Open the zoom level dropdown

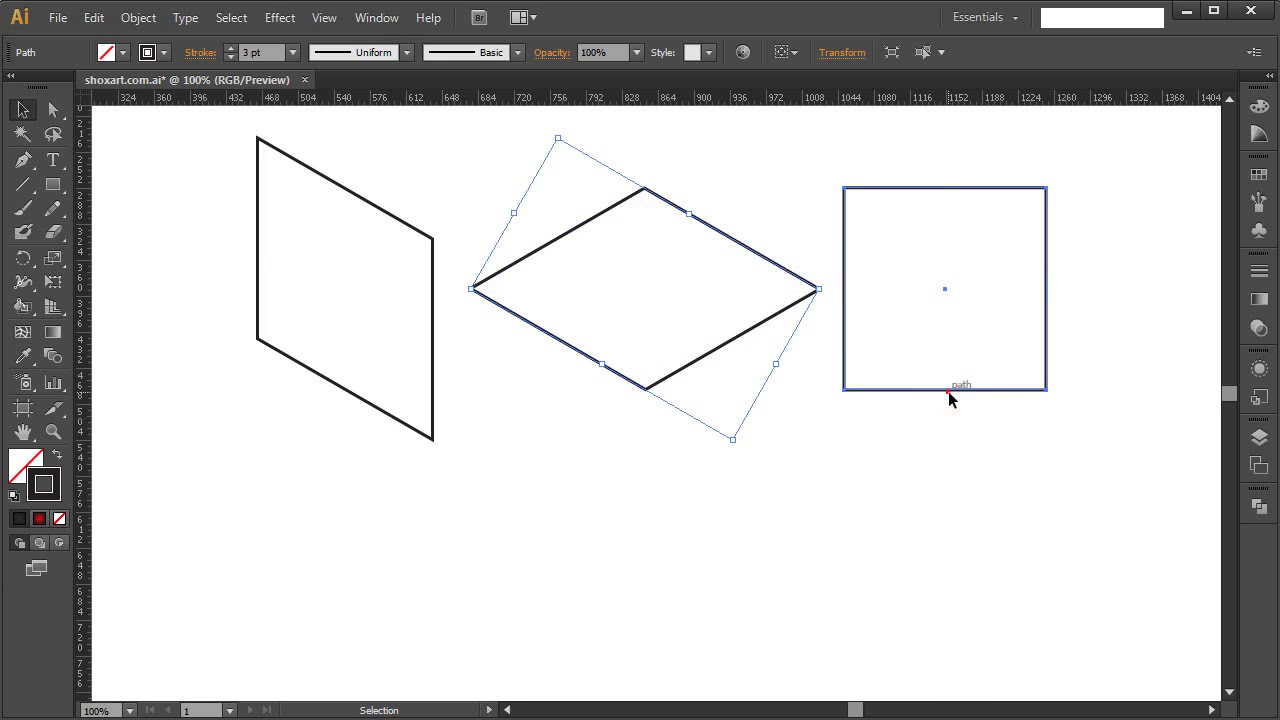(x=129, y=711)
